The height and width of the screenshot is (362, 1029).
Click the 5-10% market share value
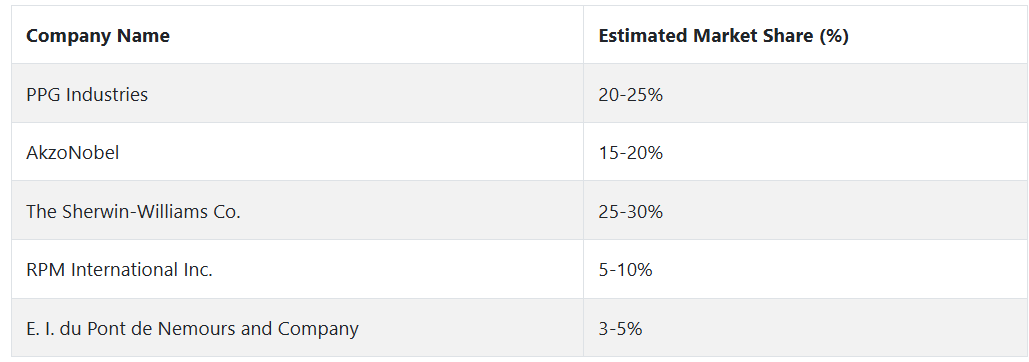[625, 270]
